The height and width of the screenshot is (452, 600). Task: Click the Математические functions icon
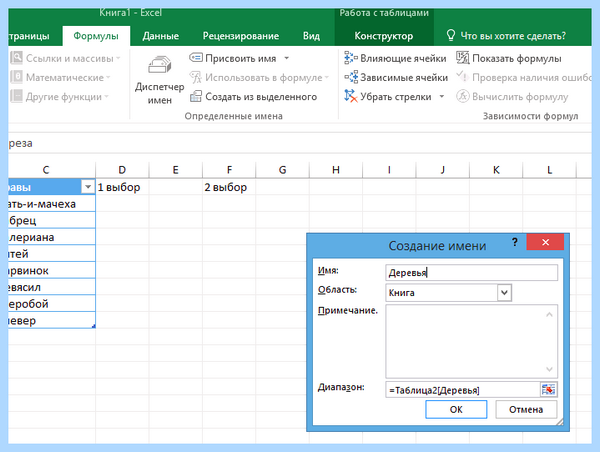point(16,77)
